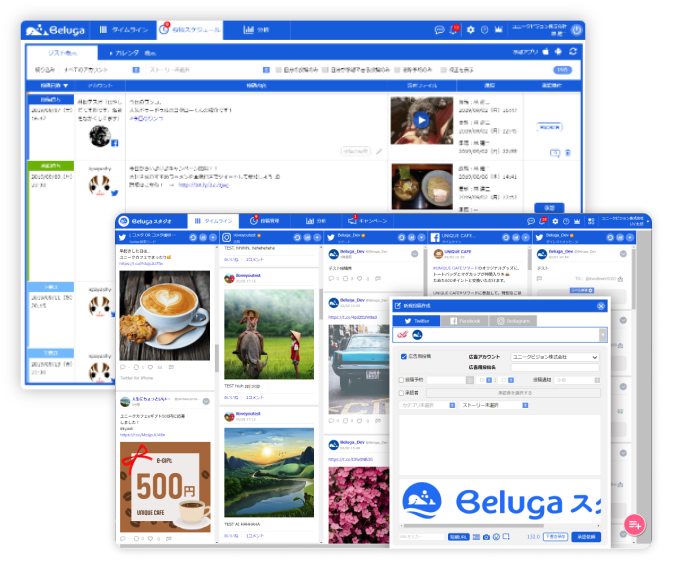Open notifications bell in Beluga Studio header
This screenshot has width=673, height=570.
[543, 221]
